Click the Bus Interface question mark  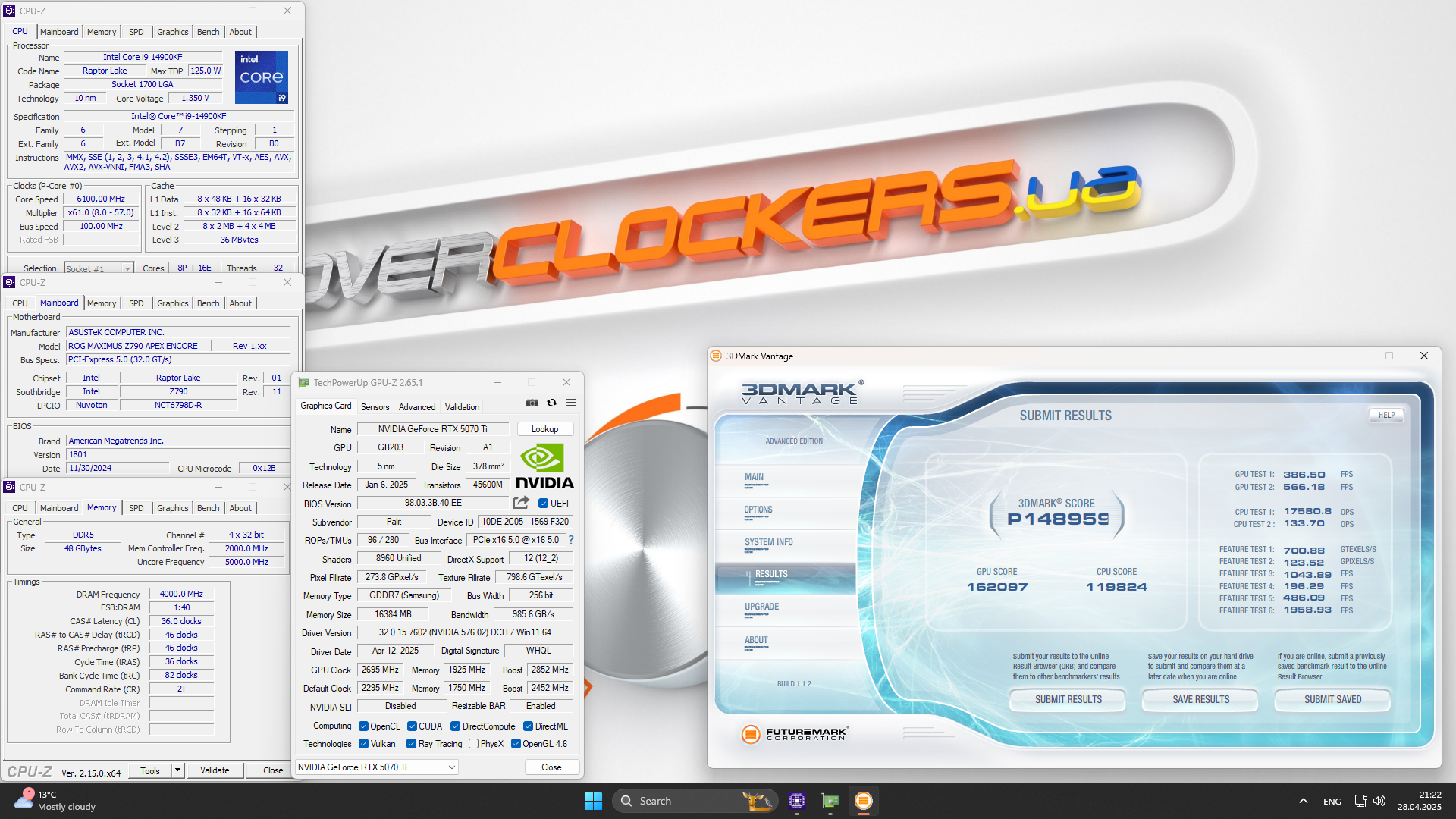pos(571,540)
